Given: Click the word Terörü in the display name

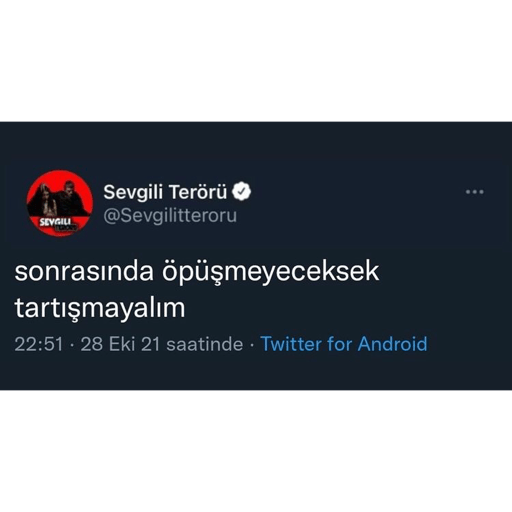Looking at the screenshot, I should coord(198,192).
